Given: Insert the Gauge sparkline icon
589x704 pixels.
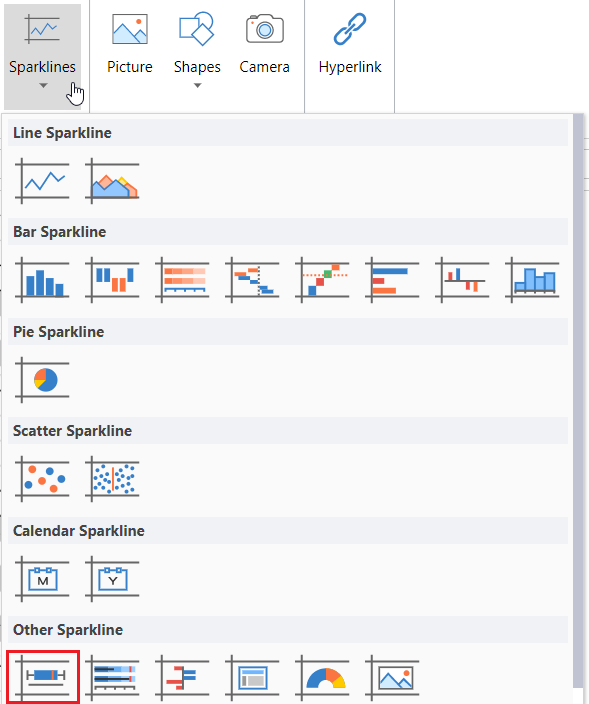Looking at the screenshot, I should [322, 678].
